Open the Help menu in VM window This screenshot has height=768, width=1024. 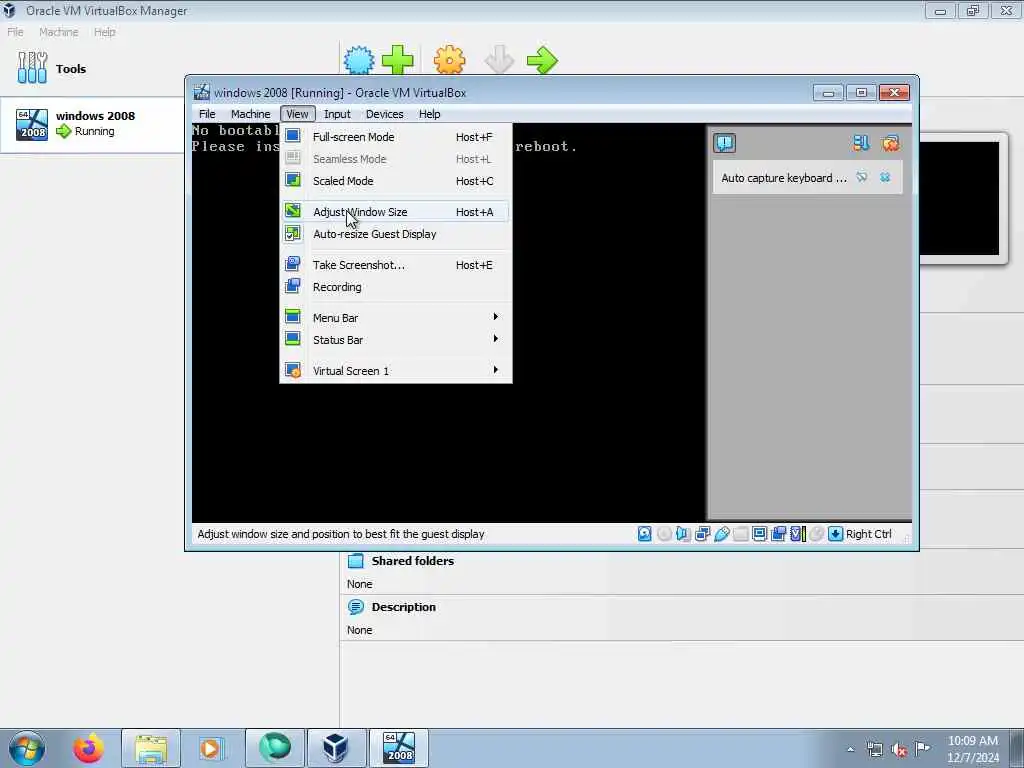[x=430, y=114]
